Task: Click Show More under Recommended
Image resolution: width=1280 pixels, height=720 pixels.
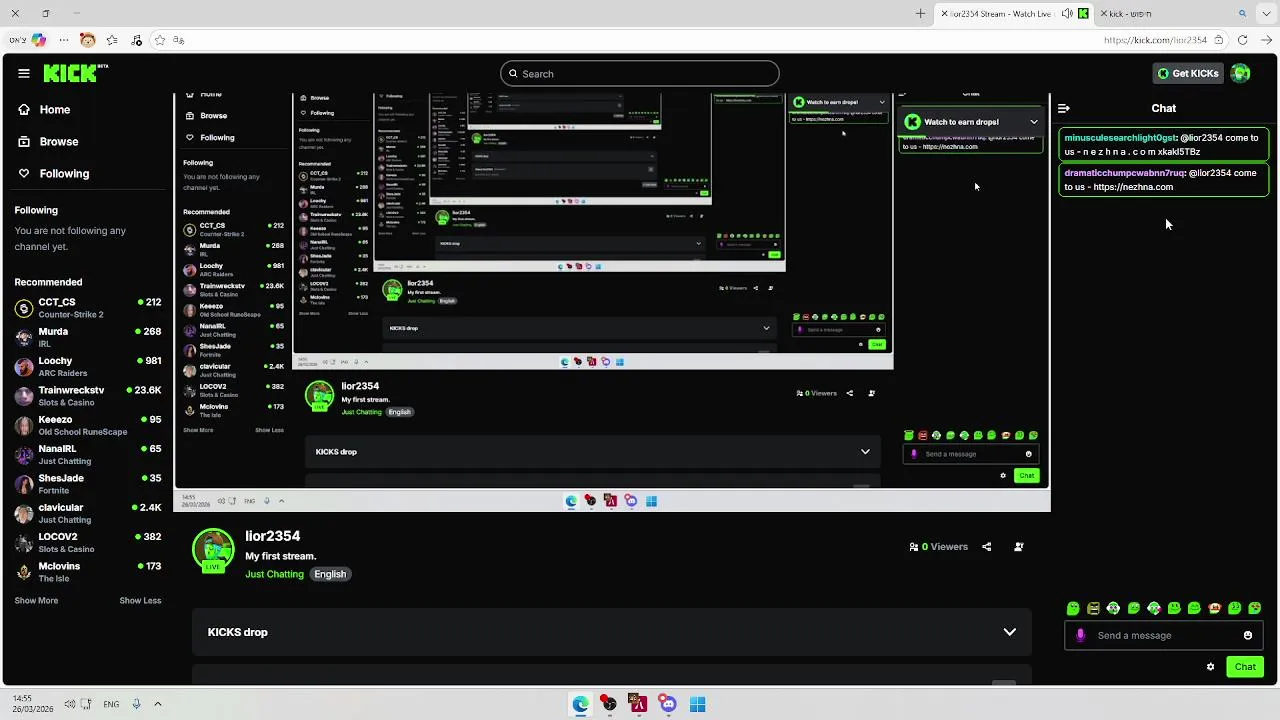Action: point(36,601)
